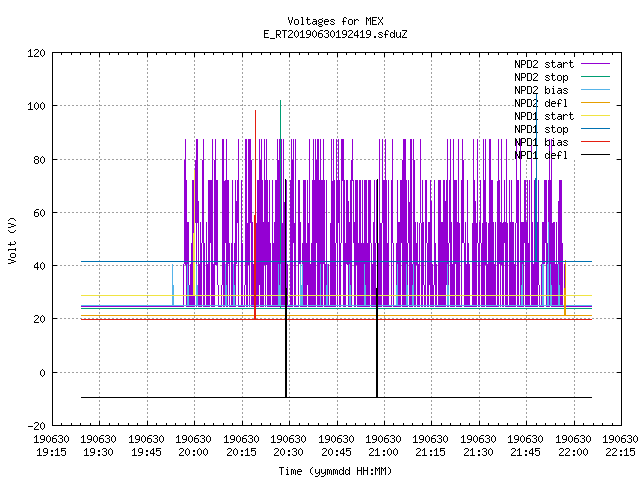
Task: Click the x-axis tick label '19:45'
Action: pos(146,452)
